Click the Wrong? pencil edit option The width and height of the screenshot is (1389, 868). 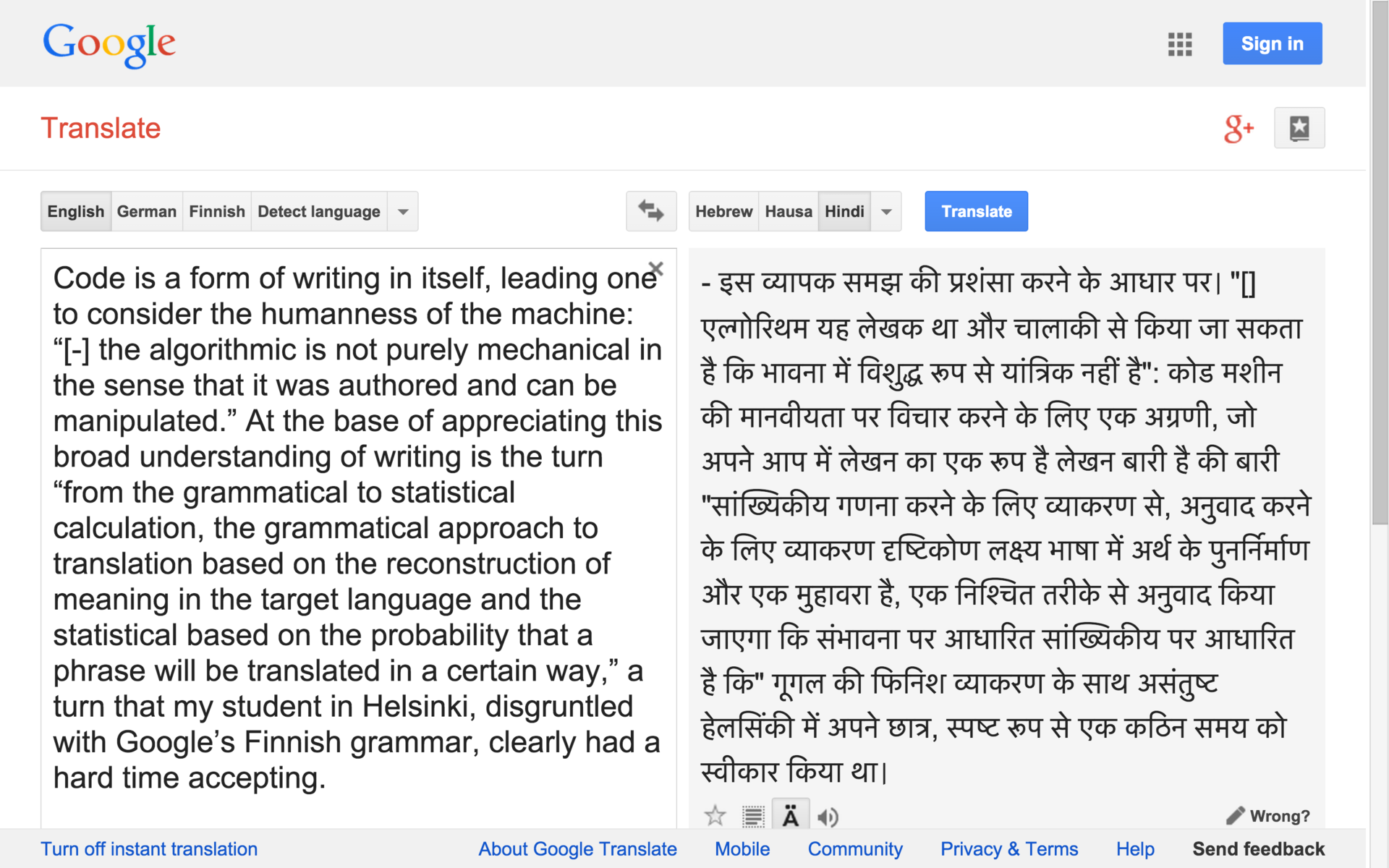[x=1268, y=816]
